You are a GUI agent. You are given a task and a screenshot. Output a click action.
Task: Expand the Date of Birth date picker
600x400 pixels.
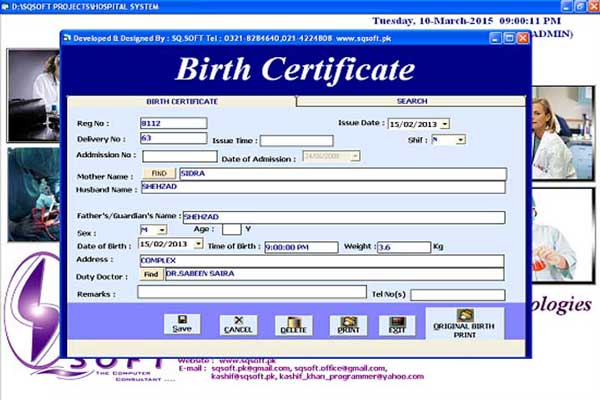click(x=198, y=243)
